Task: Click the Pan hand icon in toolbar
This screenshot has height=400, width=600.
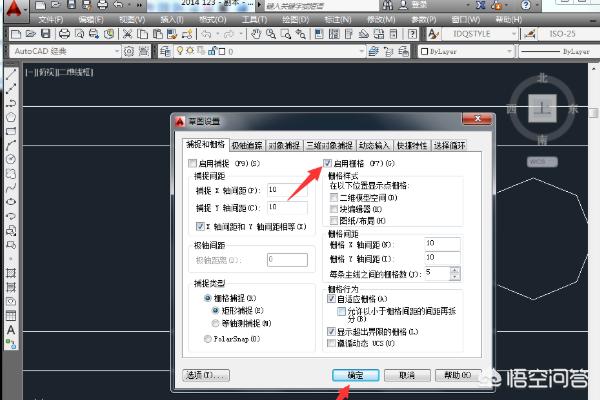Action: click(257, 34)
